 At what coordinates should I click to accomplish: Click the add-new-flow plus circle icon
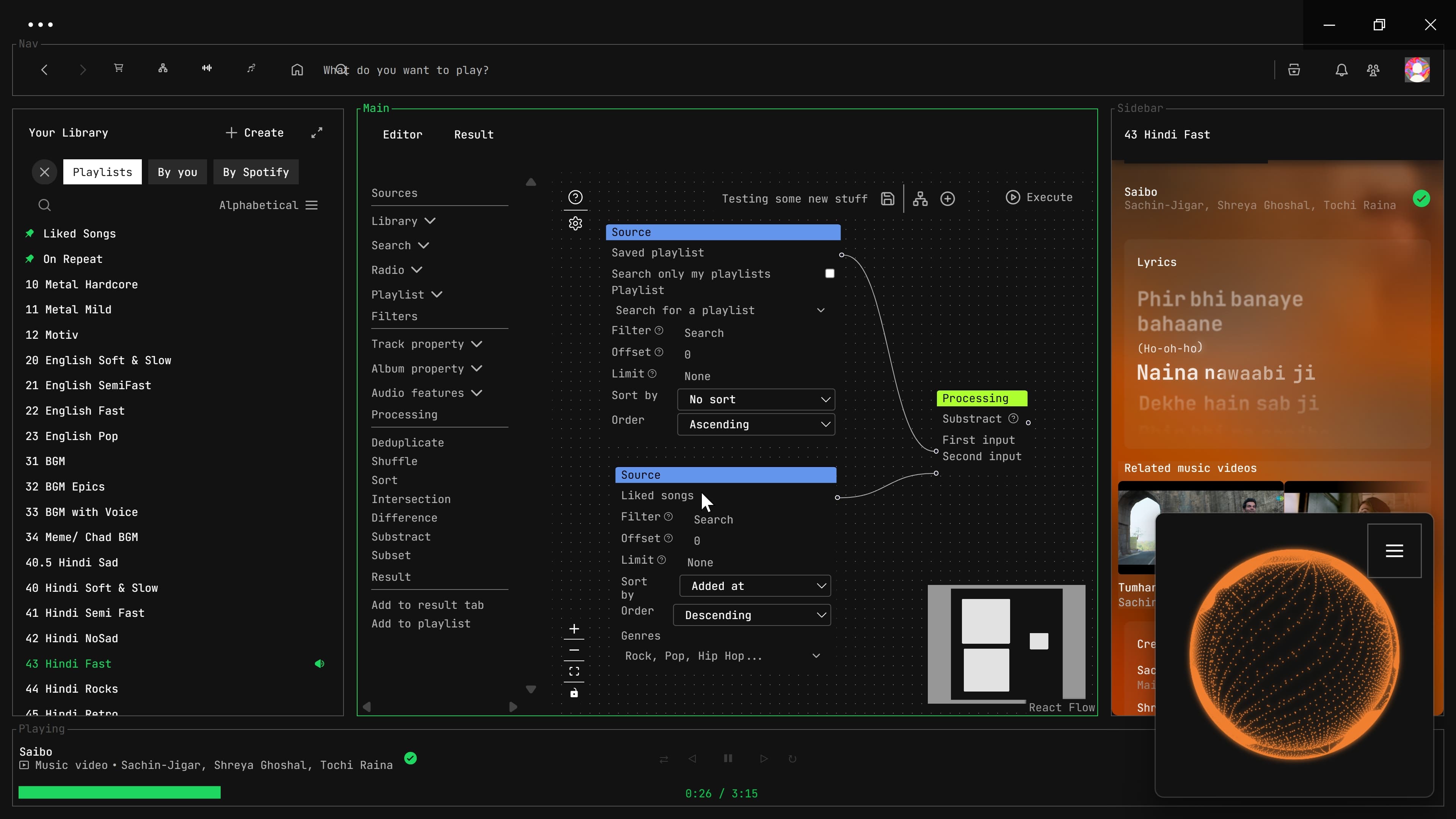pyautogui.click(x=948, y=198)
